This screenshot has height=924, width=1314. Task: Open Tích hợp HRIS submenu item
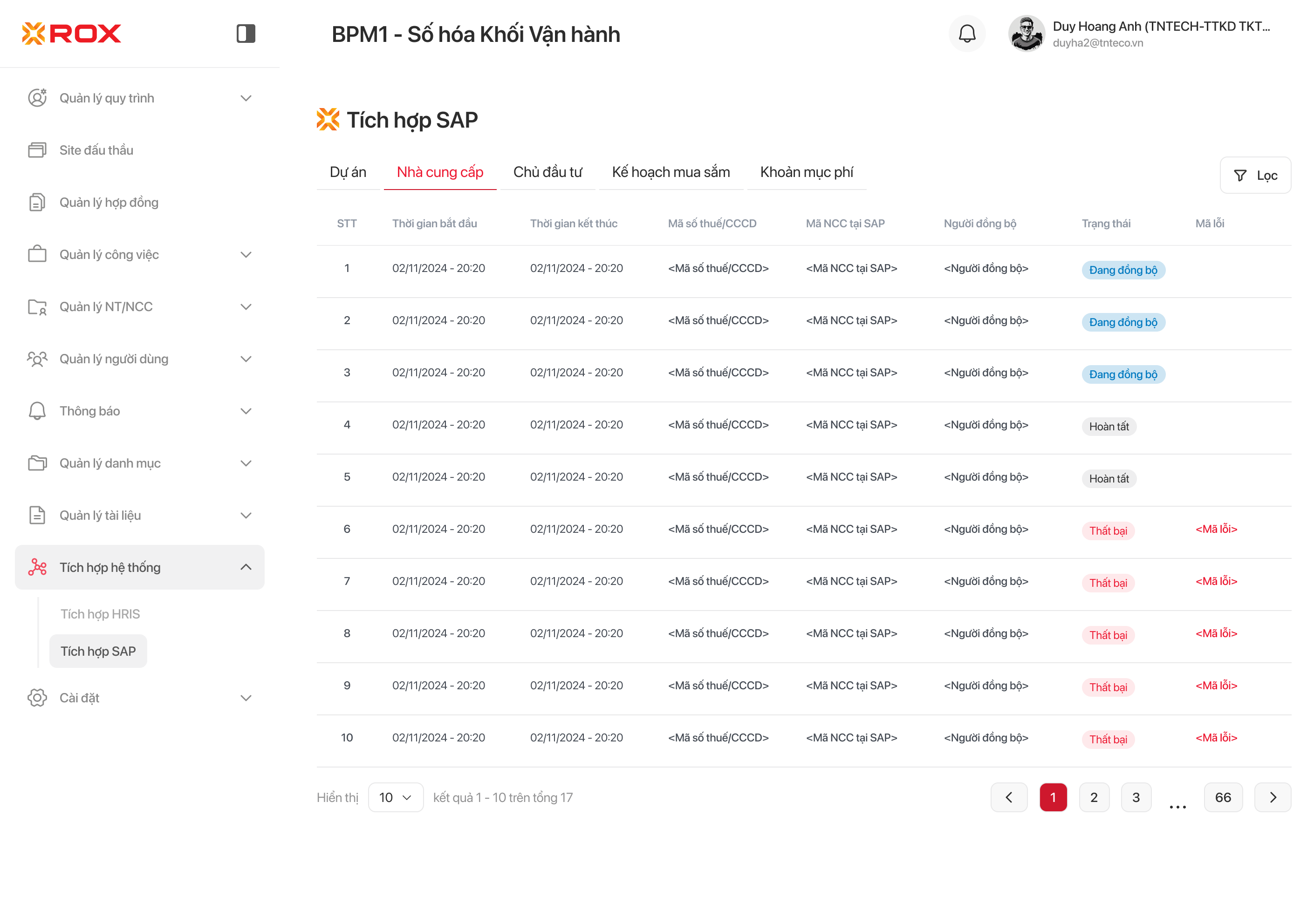100,614
